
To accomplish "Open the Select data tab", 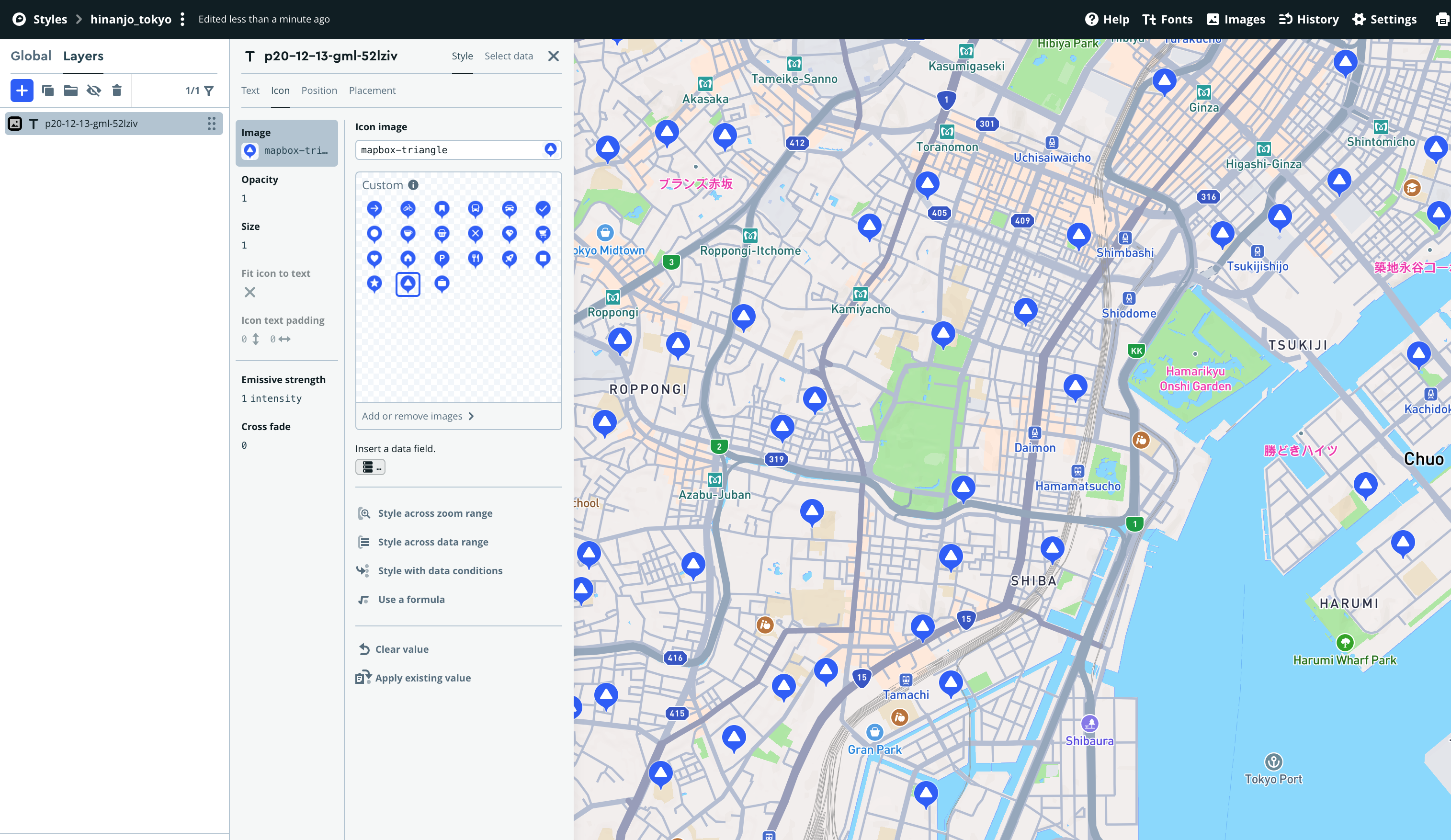I will (x=509, y=56).
